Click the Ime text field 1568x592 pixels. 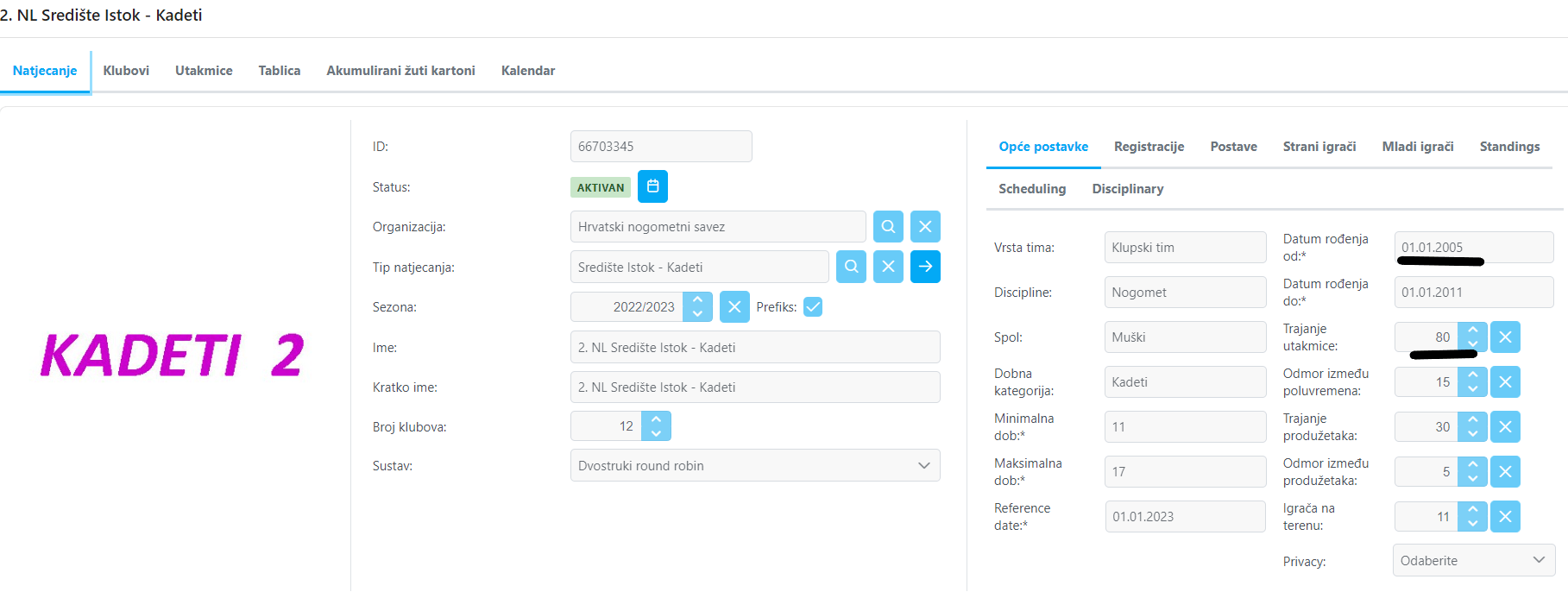pos(754,348)
